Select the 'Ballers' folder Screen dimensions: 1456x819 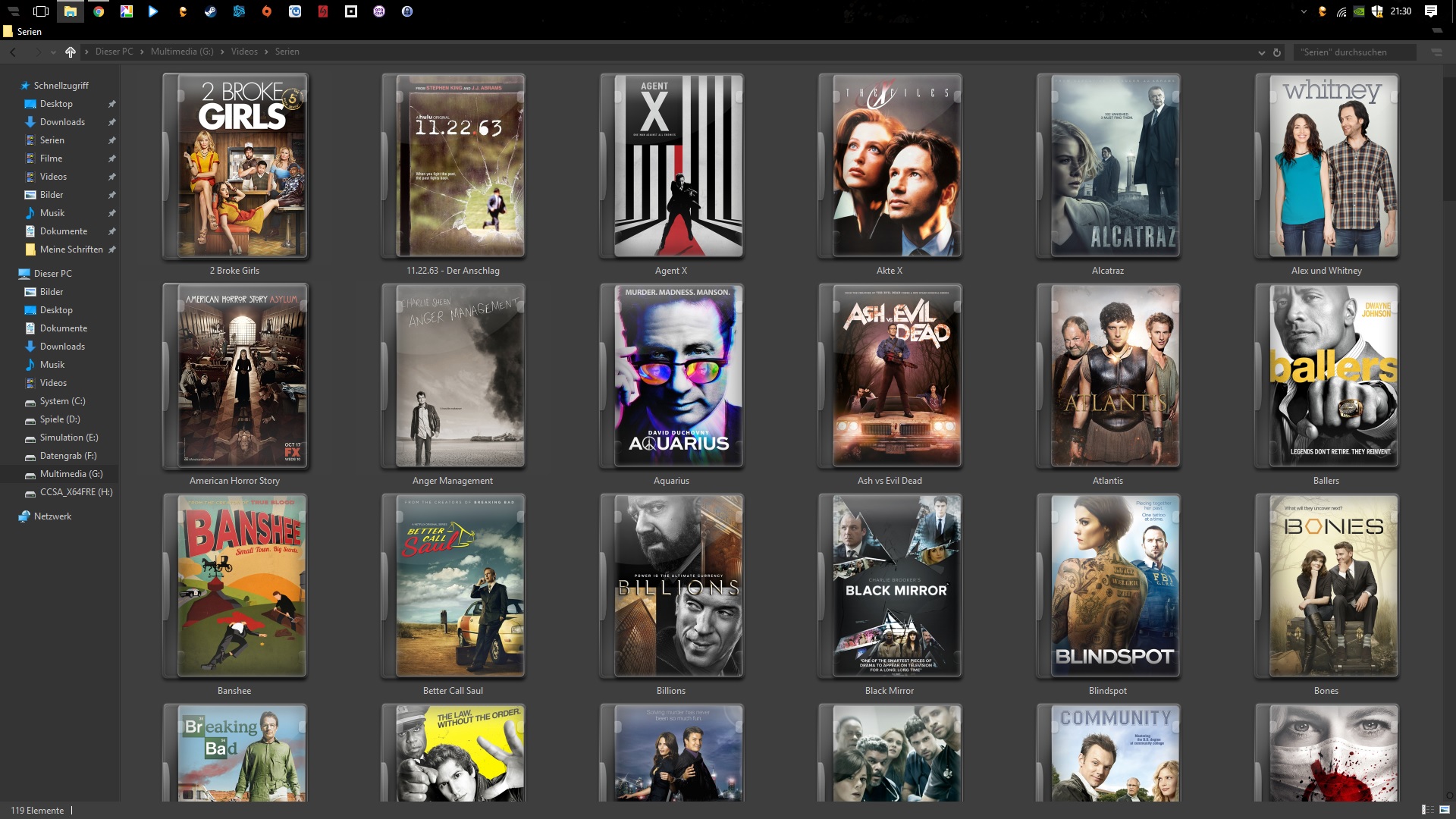[1326, 384]
